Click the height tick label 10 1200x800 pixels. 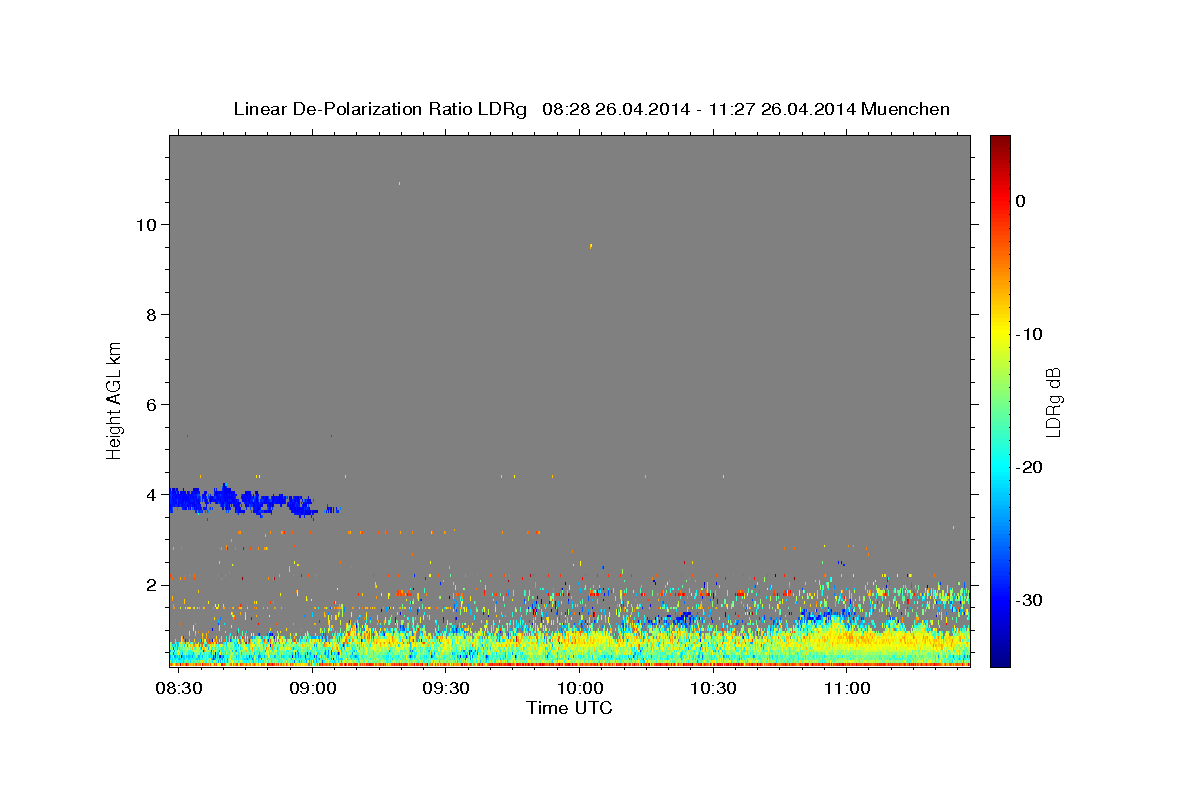click(147, 225)
